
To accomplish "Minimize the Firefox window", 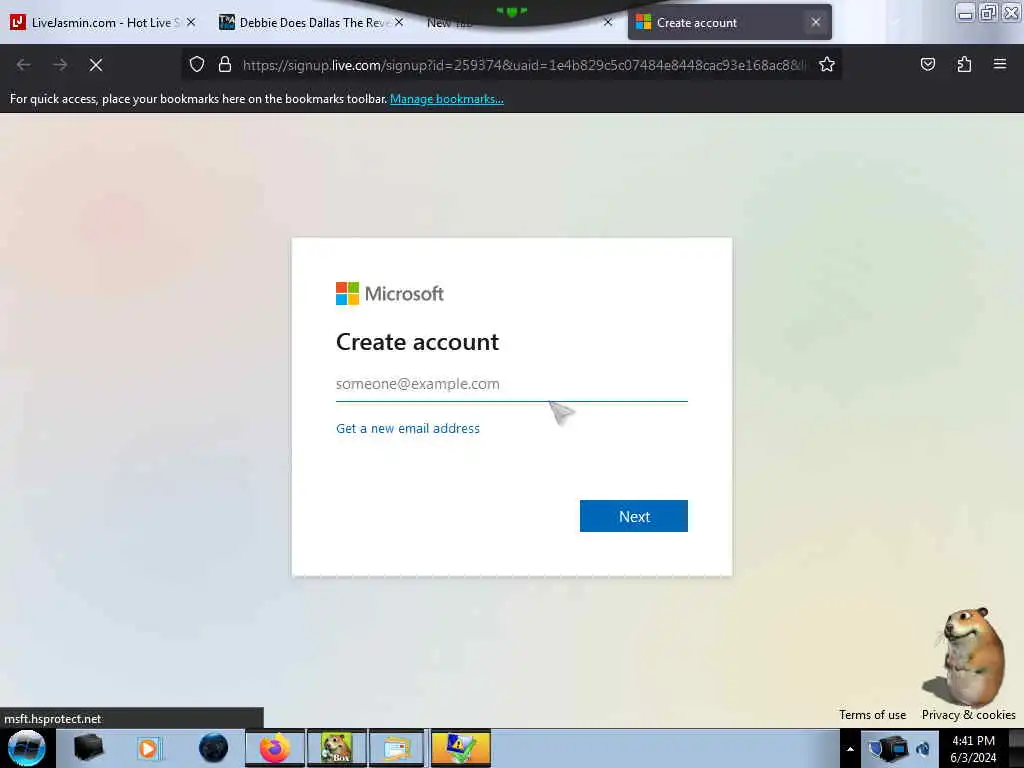I will [965, 13].
